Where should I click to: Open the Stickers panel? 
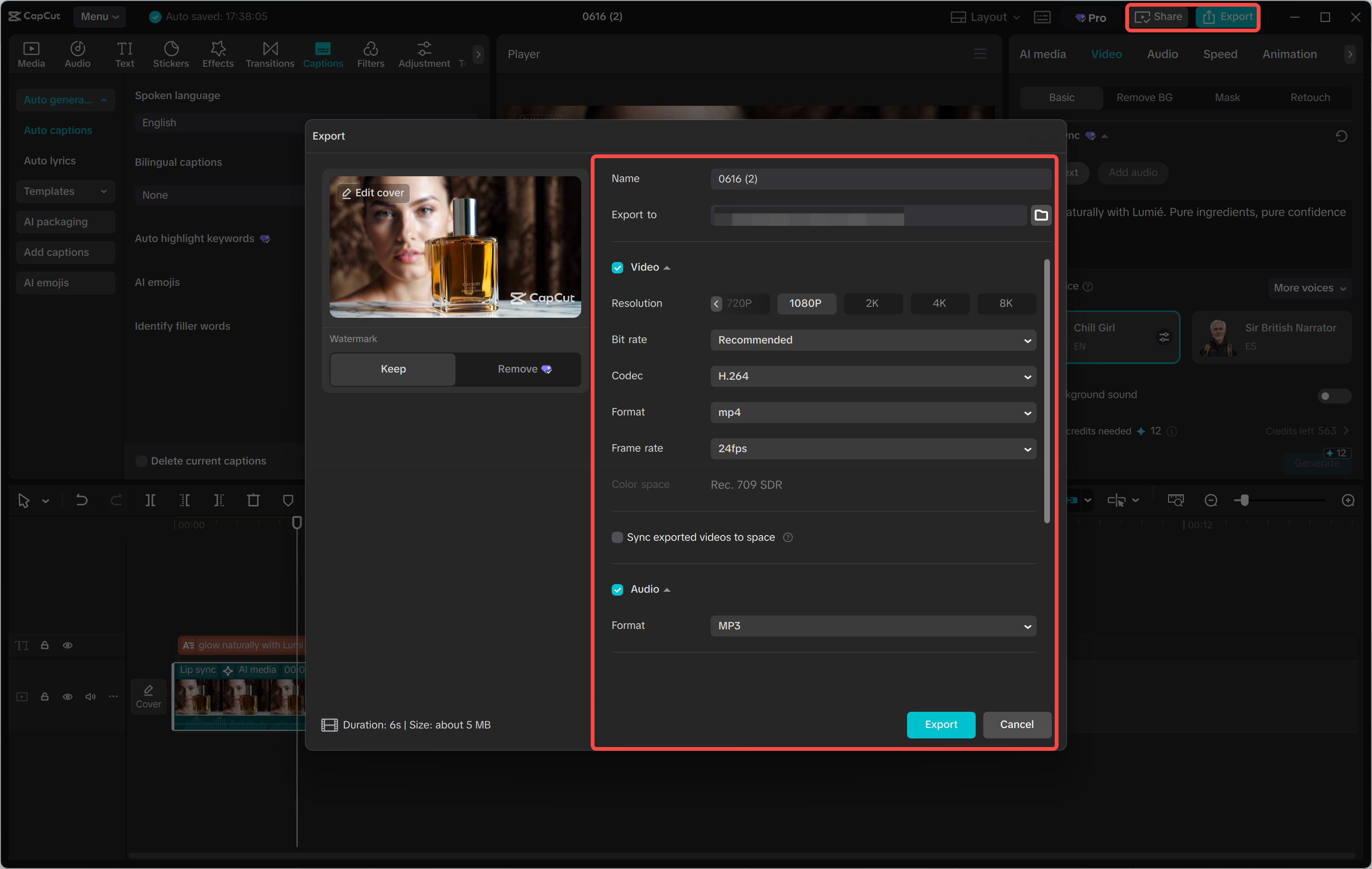pos(171,54)
